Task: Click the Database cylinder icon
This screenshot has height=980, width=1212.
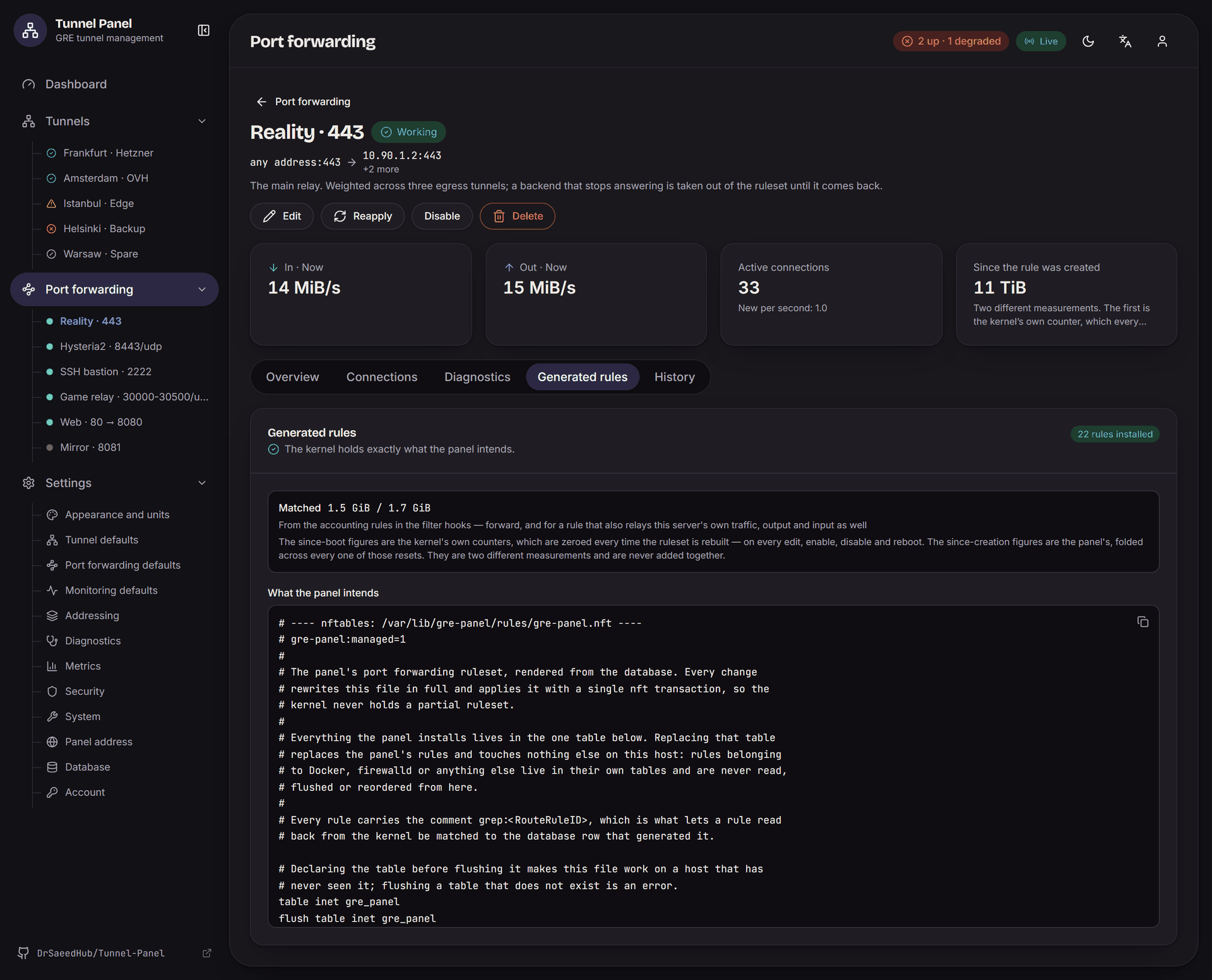Action: coord(52,767)
